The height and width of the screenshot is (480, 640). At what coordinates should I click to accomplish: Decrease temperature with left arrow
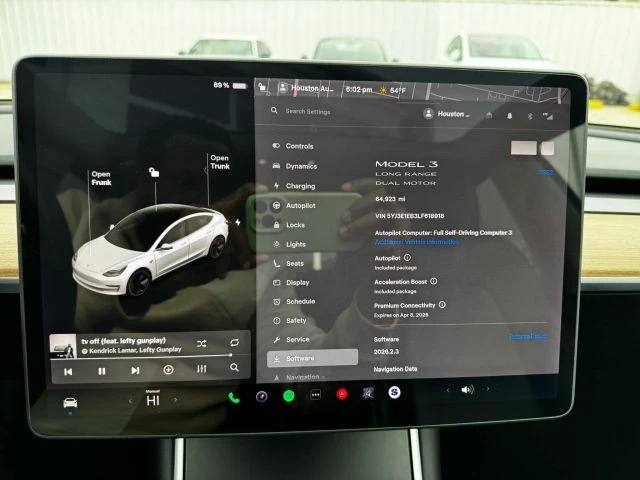(x=130, y=401)
